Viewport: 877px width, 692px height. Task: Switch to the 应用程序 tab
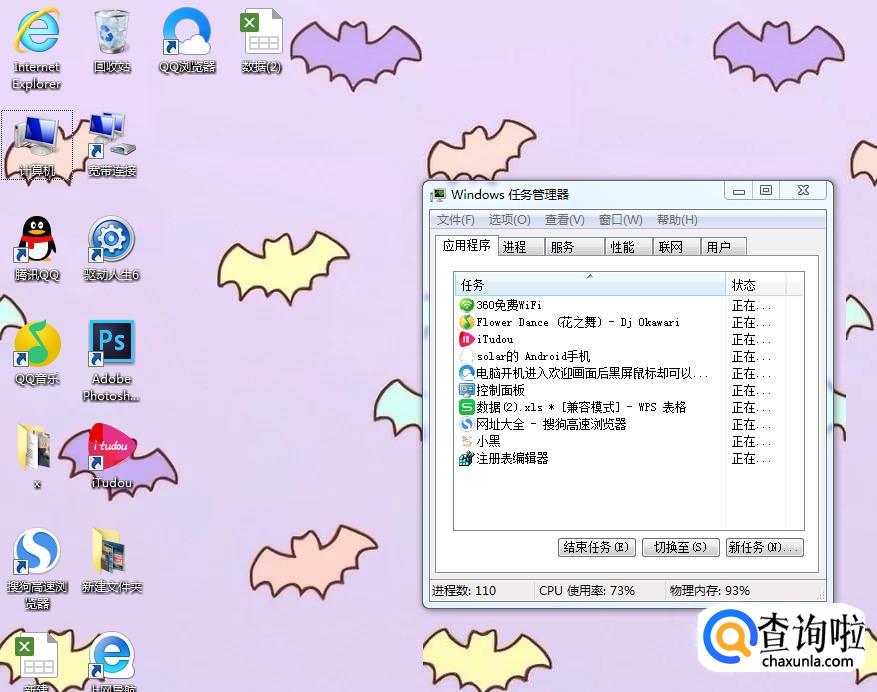pos(466,245)
